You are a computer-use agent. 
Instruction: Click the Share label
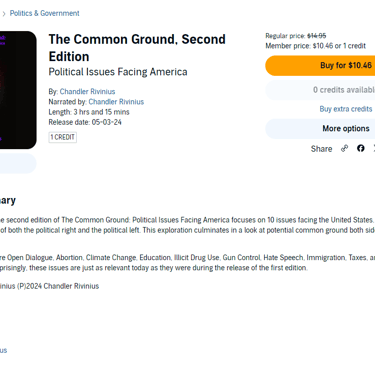pos(321,149)
